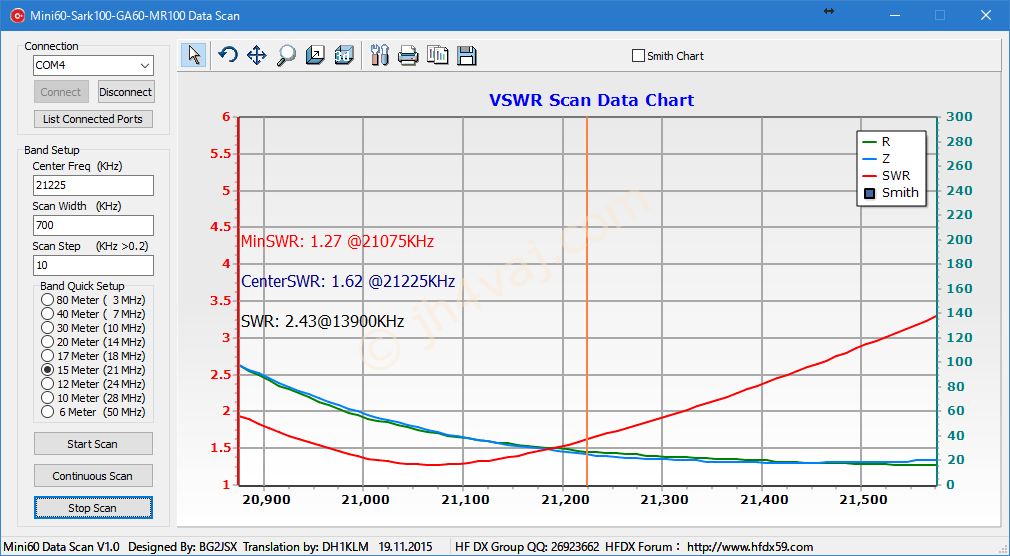Click the 'Mini60 Data Scan V1.0' status text

click(x=61, y=547)
